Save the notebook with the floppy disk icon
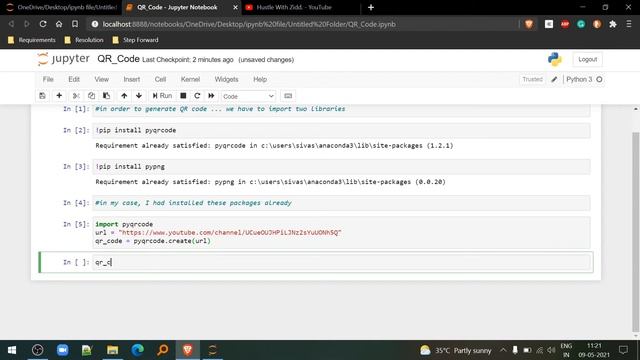 pos(42,96)
